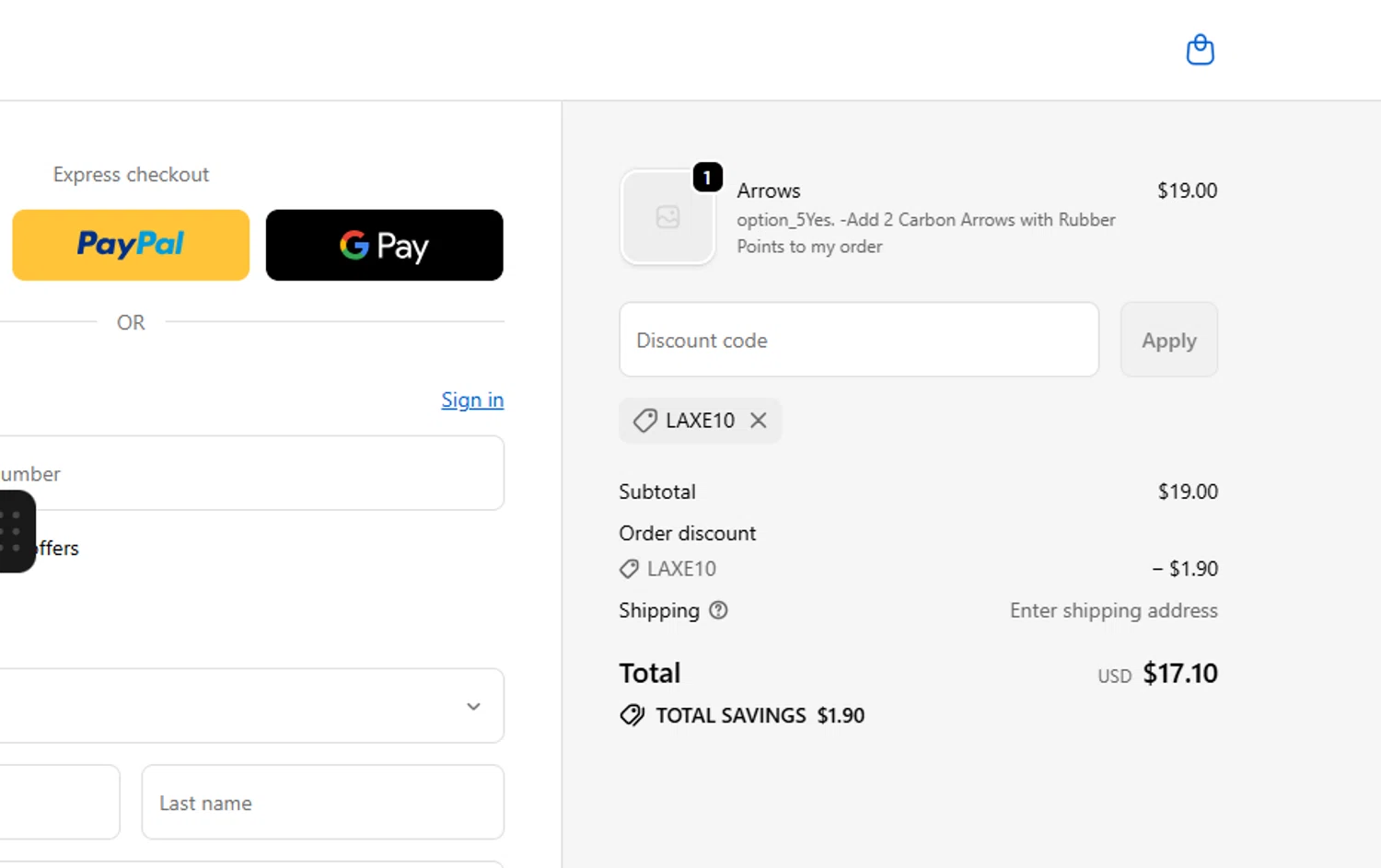Viewport: 1381px width, 868px height.
Task: Click the TOTAL SAVINGS $1.90 text
Action: (760, 715)
